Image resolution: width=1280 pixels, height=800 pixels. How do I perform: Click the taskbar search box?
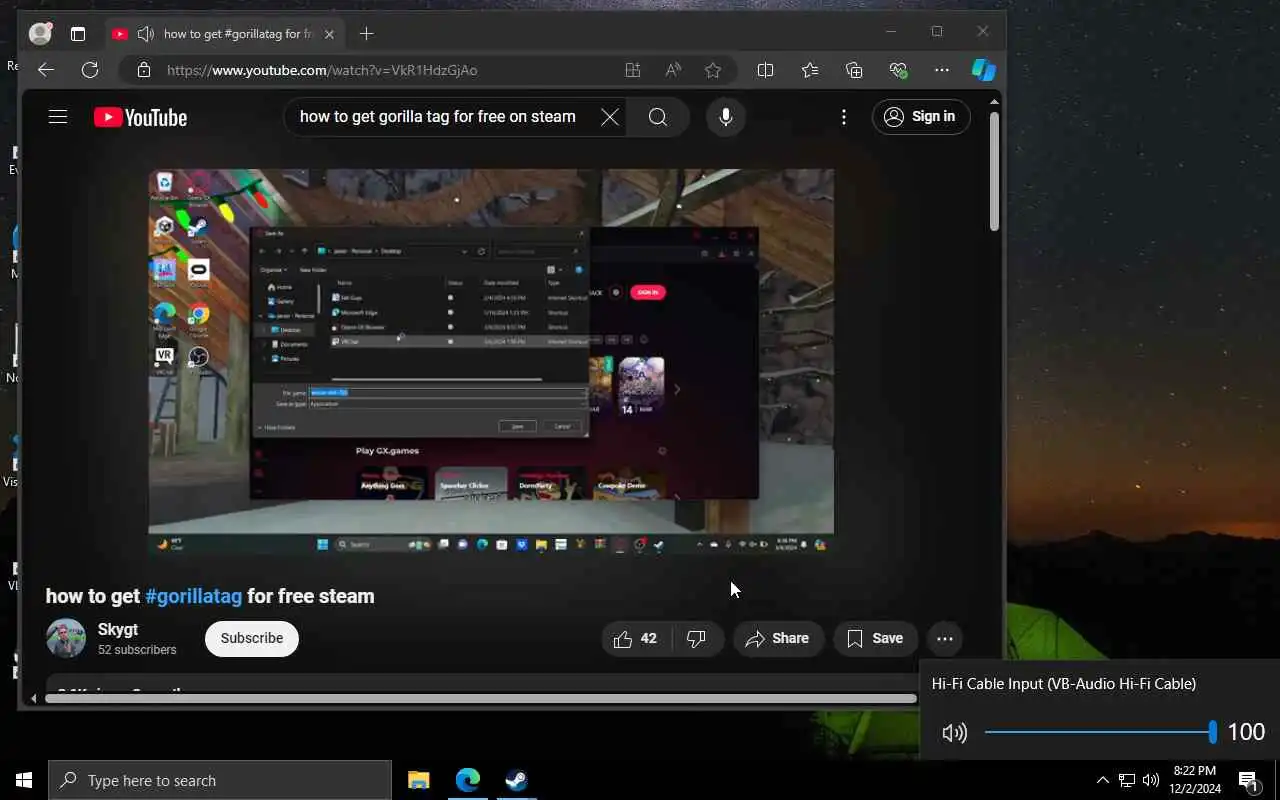pyautogui.click(x=220, y=780)
